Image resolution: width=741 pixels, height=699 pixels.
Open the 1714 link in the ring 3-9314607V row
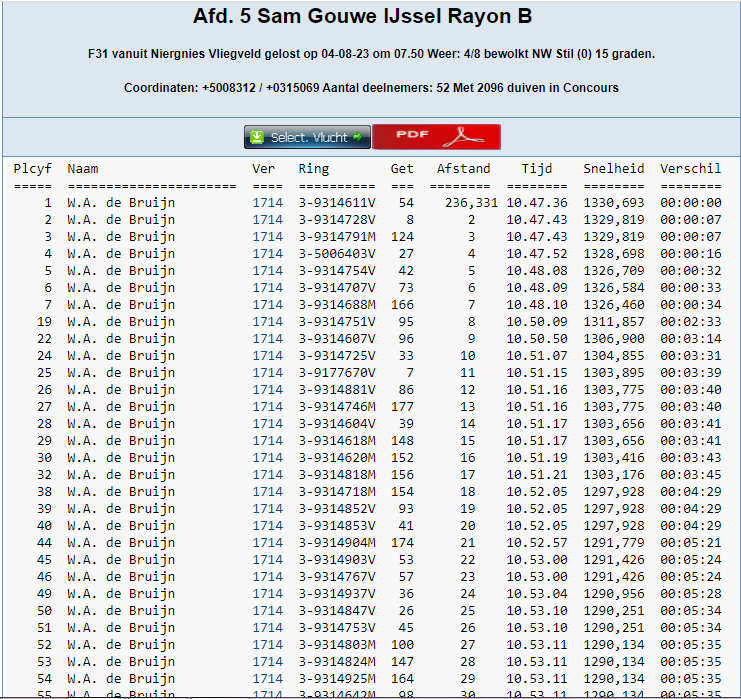(267, 339)
